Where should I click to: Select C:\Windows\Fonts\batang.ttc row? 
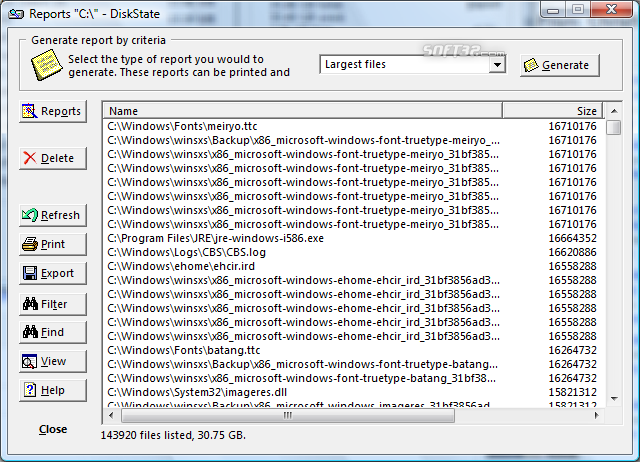(354, 350)
